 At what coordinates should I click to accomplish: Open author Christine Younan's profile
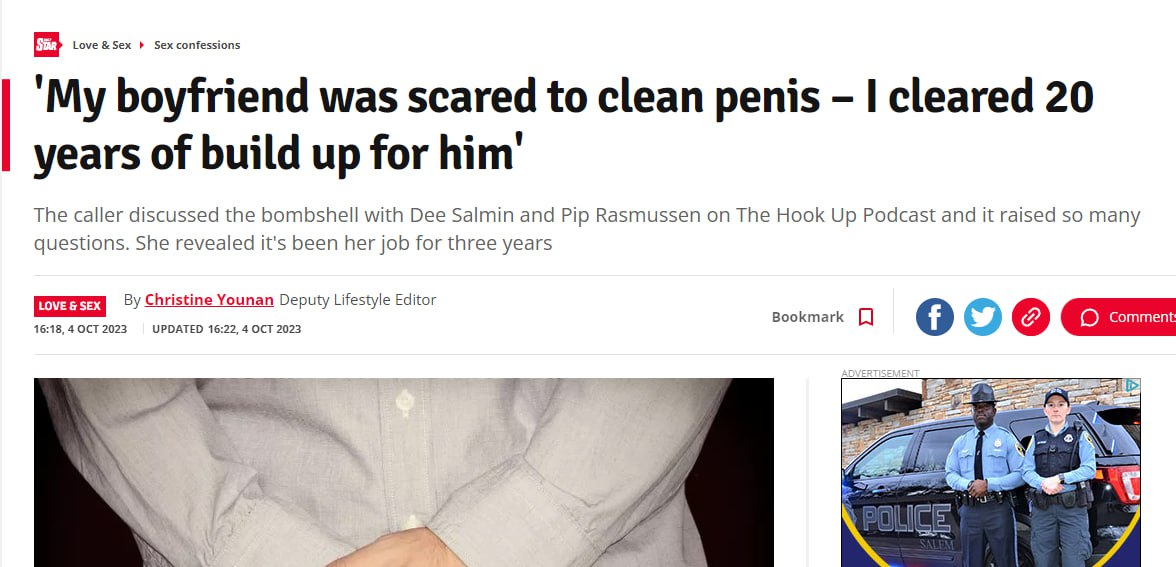click(x=209, y=300)
